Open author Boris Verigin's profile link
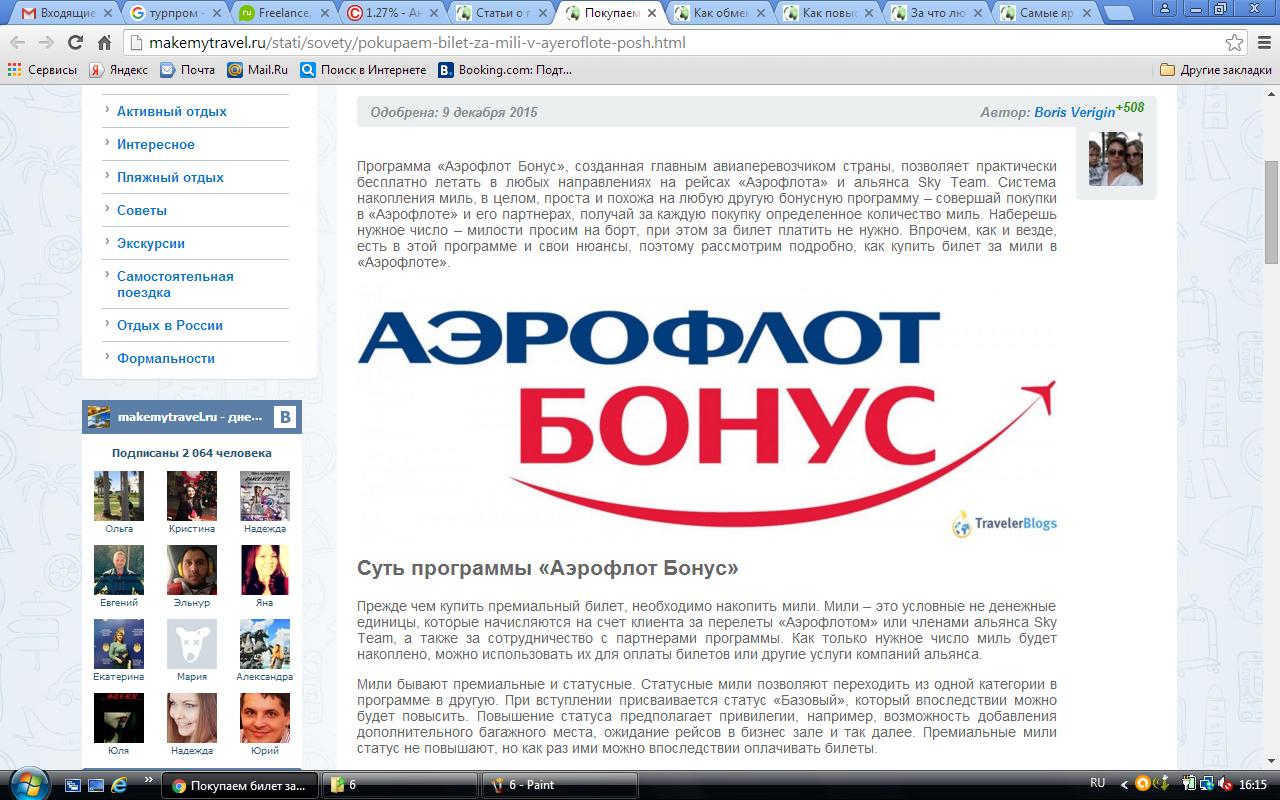Screen dimensions: 1280x800 1074,112
